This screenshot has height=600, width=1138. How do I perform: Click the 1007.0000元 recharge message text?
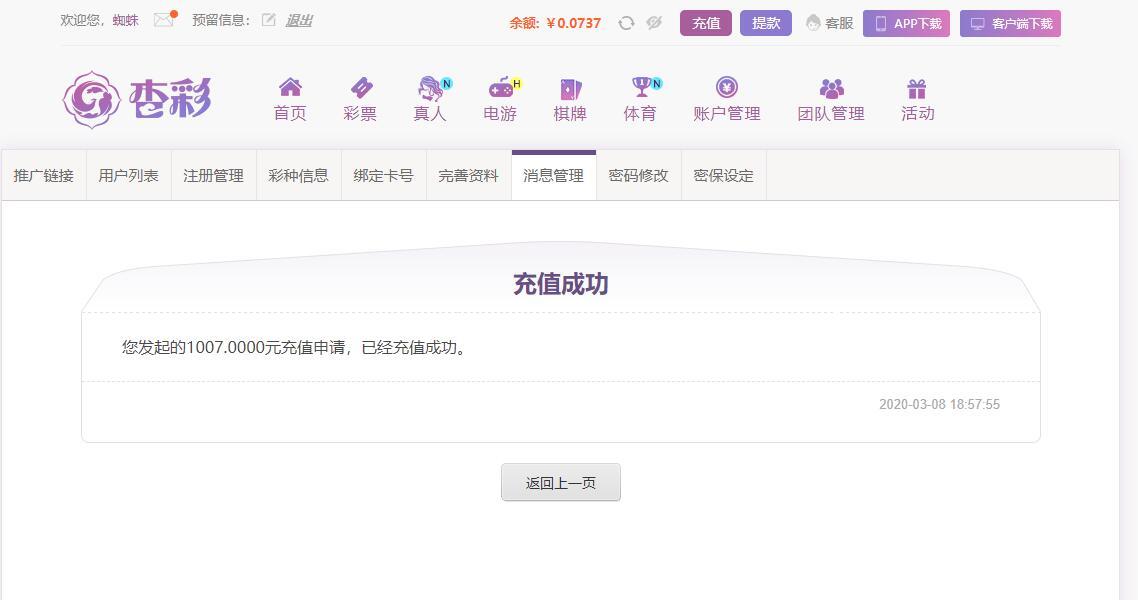[295, 348]
